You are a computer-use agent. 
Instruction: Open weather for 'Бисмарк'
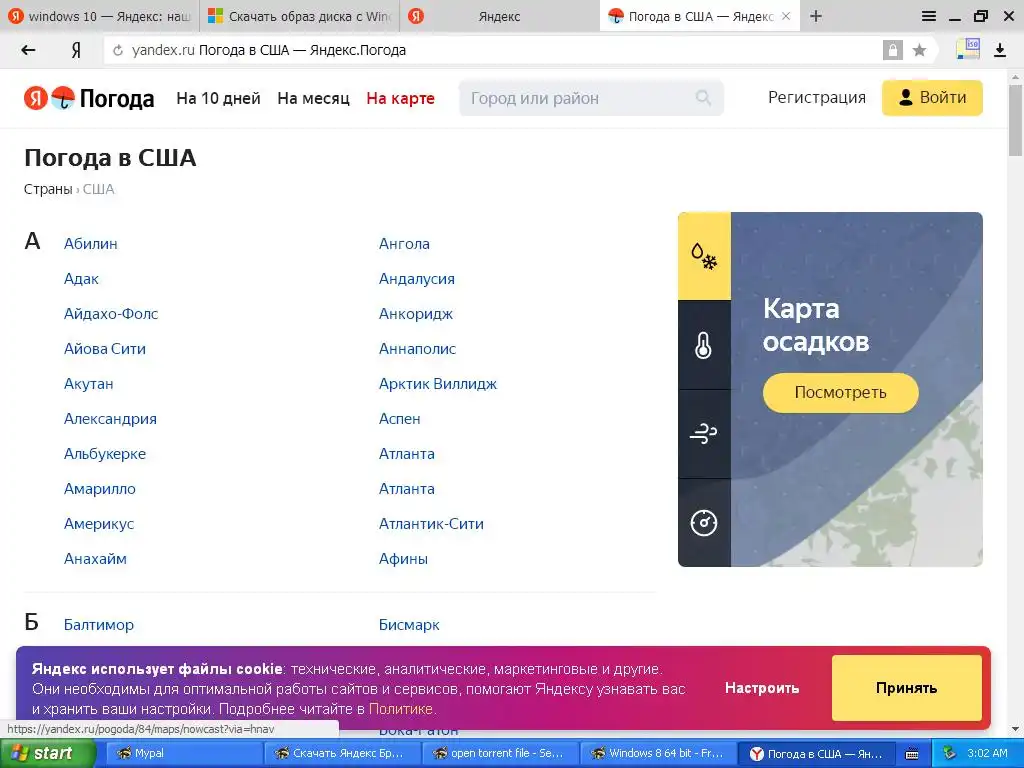coord(409,625)
